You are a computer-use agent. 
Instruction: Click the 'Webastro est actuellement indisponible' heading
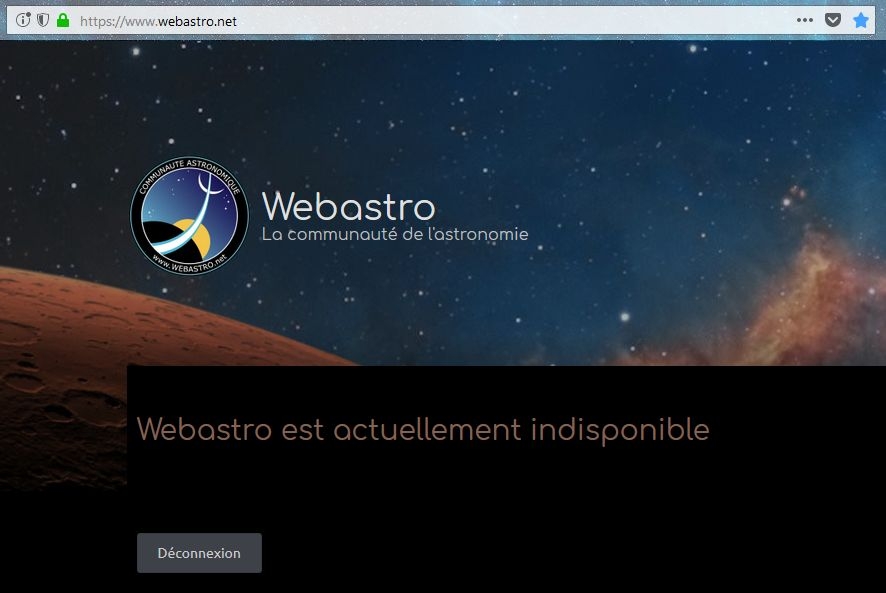[x=423, y=430]
